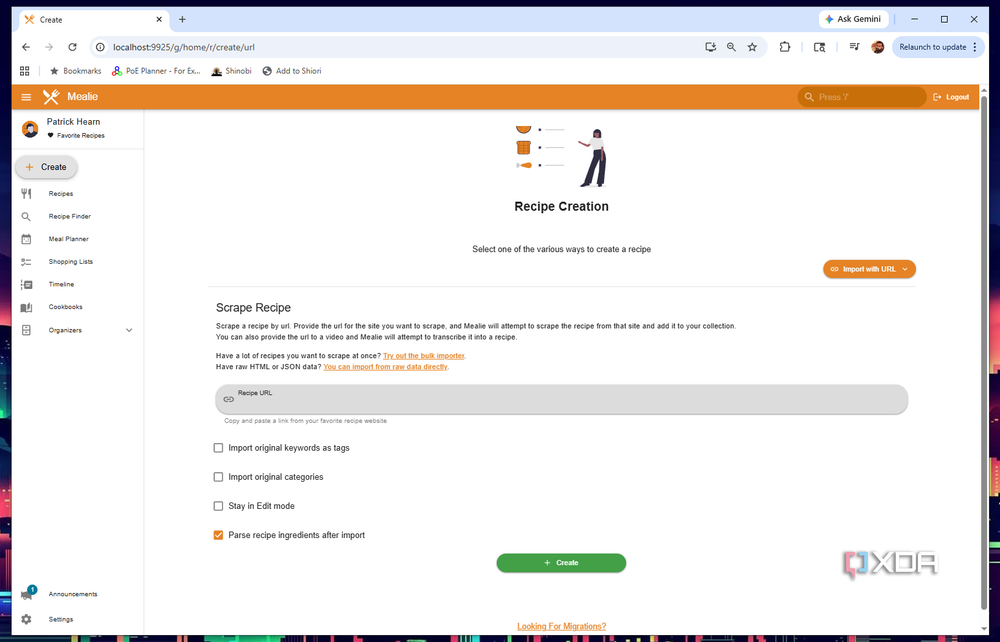Toggle the Mealie sidebar hamburger menu

26,97
